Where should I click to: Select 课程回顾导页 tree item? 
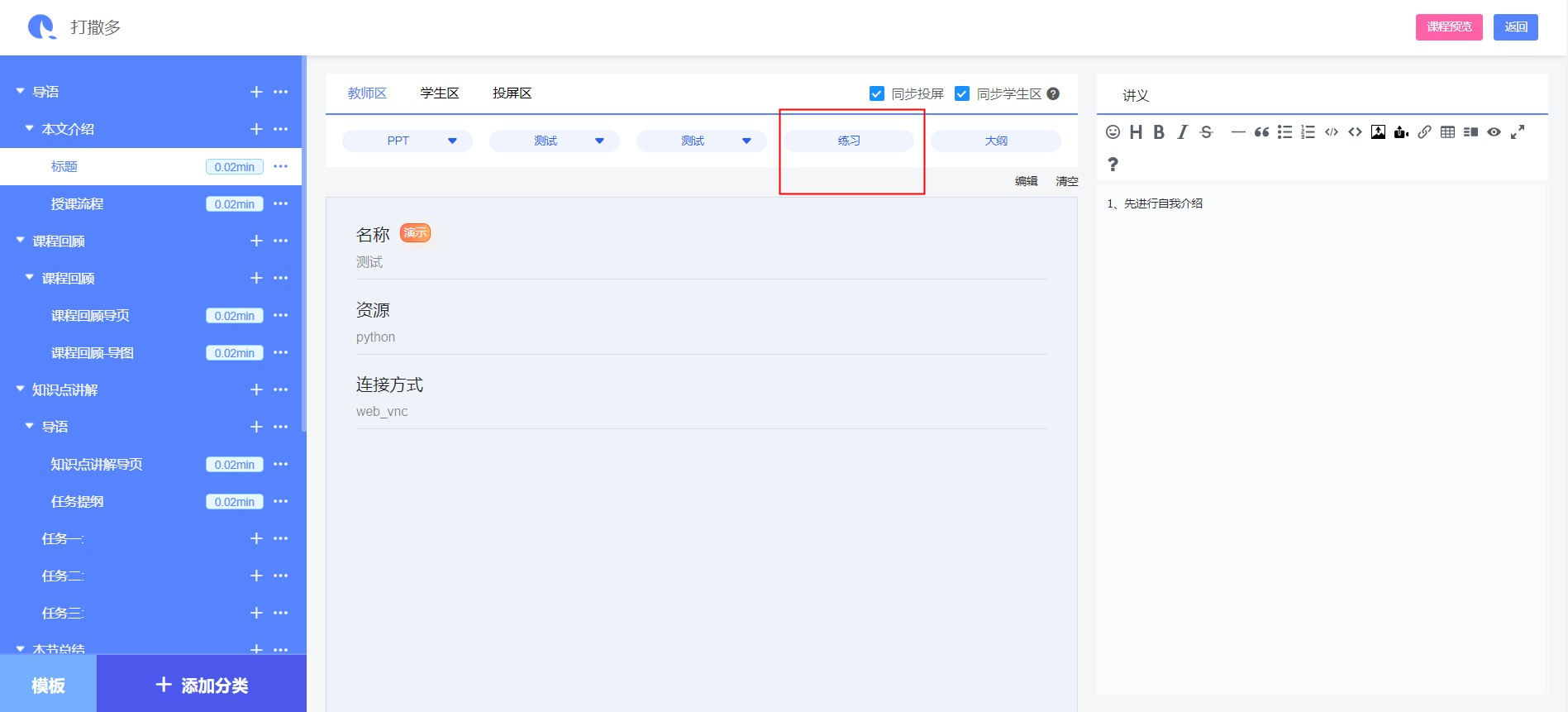coord(90,315)
